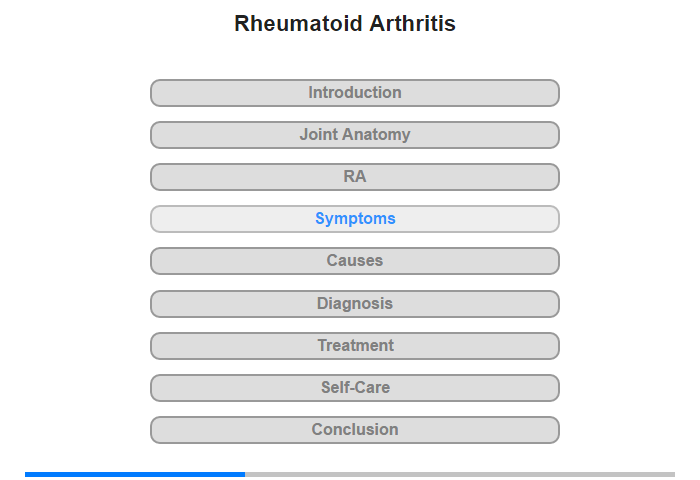The image size is (700, 480).
Task: Go to the Joint Anatomy section
Action: [x=354, y=135]
